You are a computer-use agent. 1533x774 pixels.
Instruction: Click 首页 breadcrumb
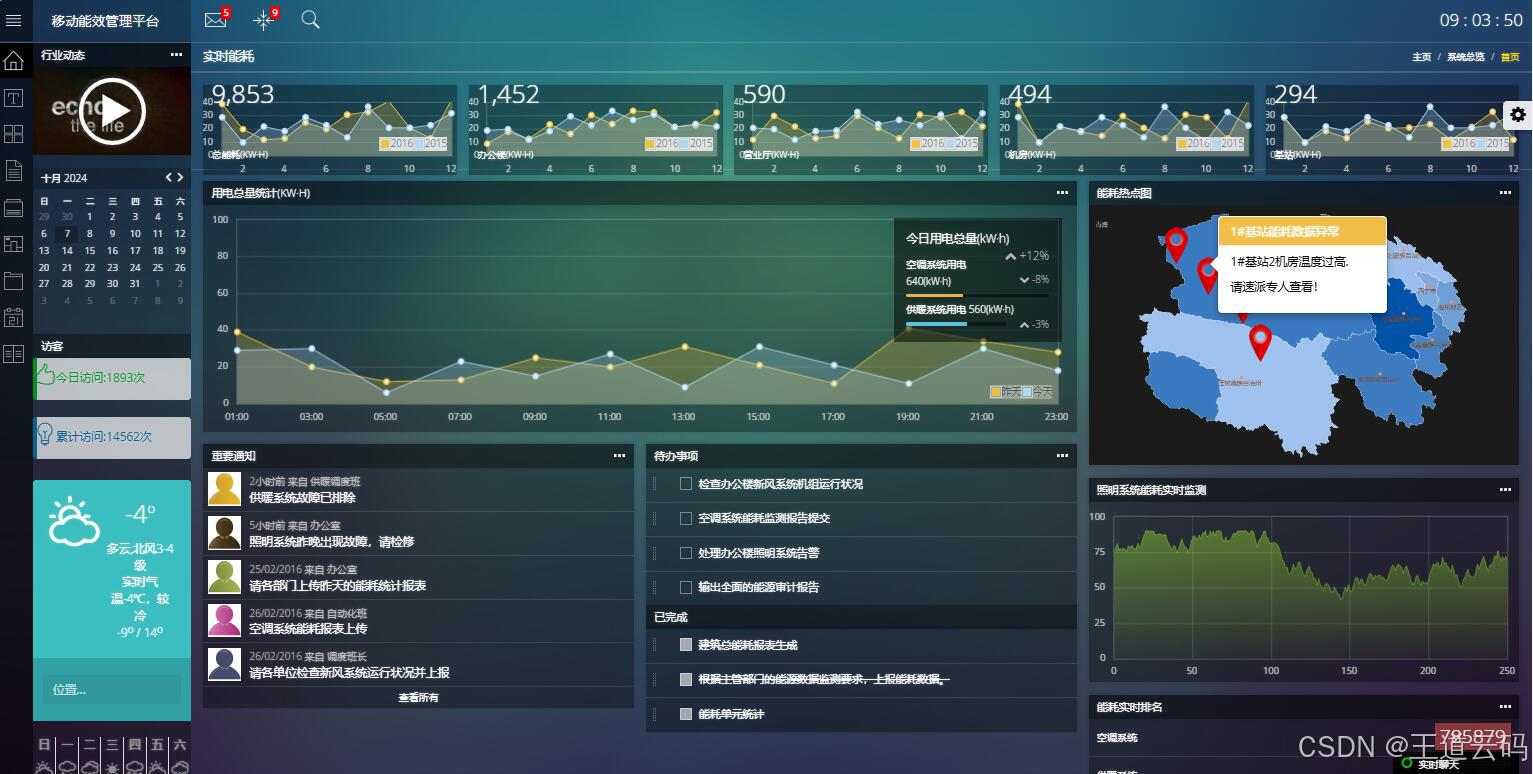click(x=1509, y=57)
